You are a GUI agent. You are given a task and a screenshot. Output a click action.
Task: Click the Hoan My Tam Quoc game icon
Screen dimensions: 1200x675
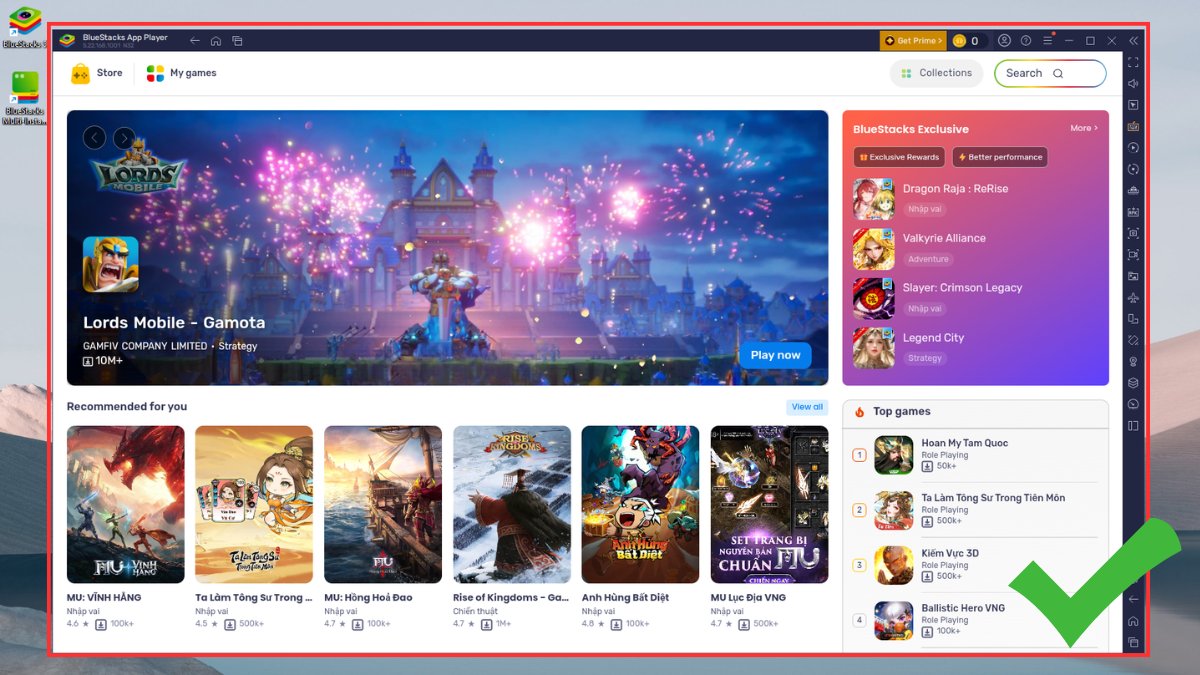coord(893,455)
